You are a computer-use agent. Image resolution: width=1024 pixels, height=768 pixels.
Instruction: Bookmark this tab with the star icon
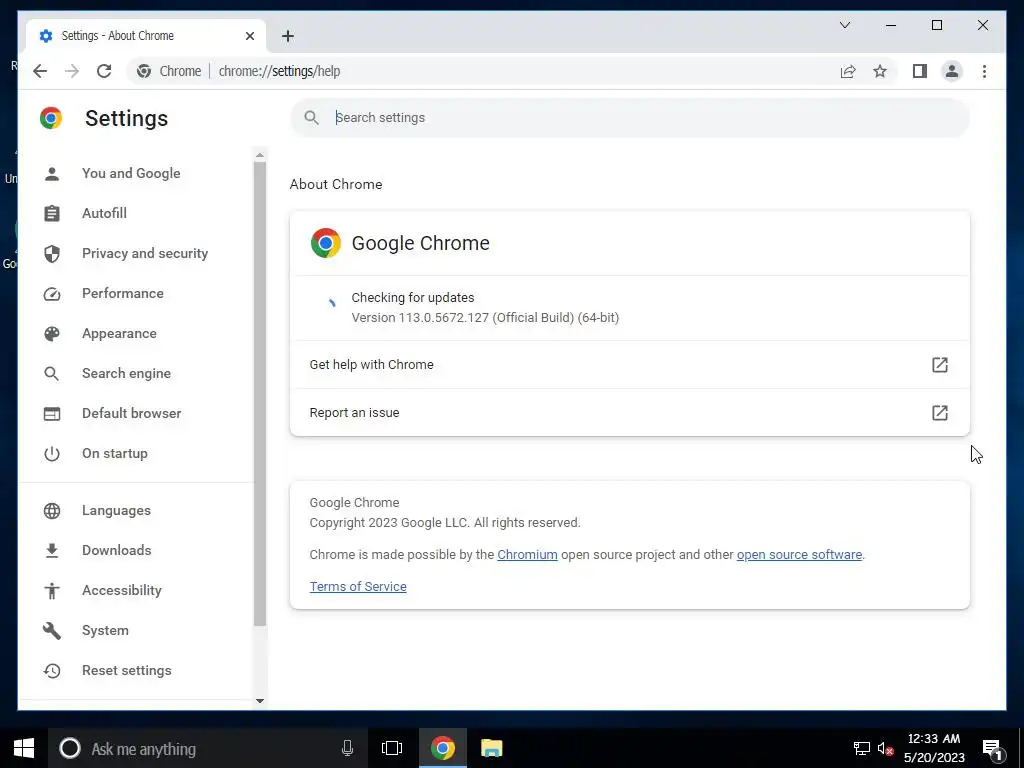click(x=880, y=71)
